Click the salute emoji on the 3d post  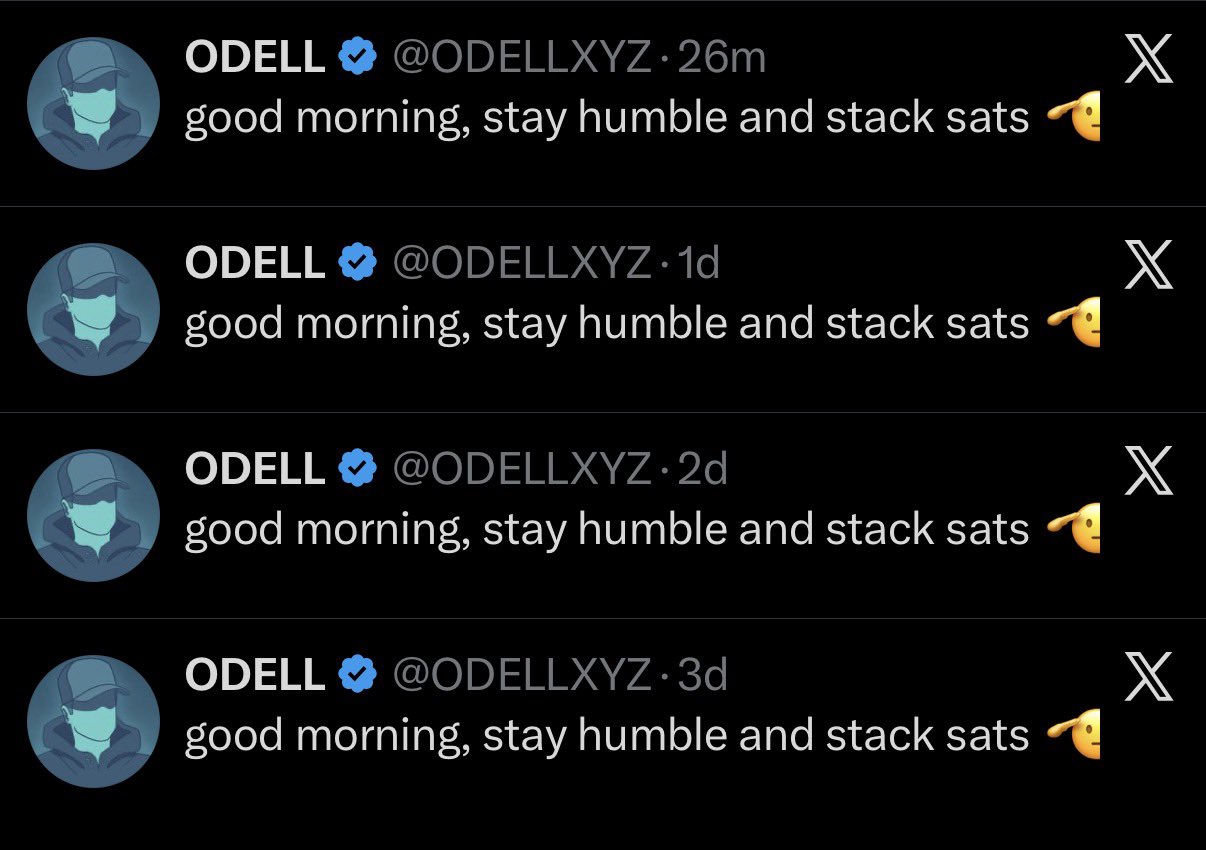[1074, 735]
